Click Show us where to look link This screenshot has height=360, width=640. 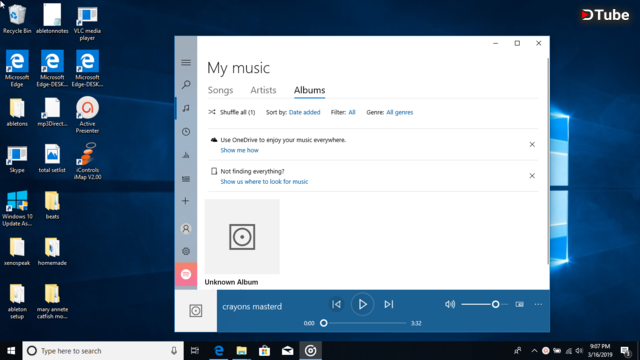264,182
